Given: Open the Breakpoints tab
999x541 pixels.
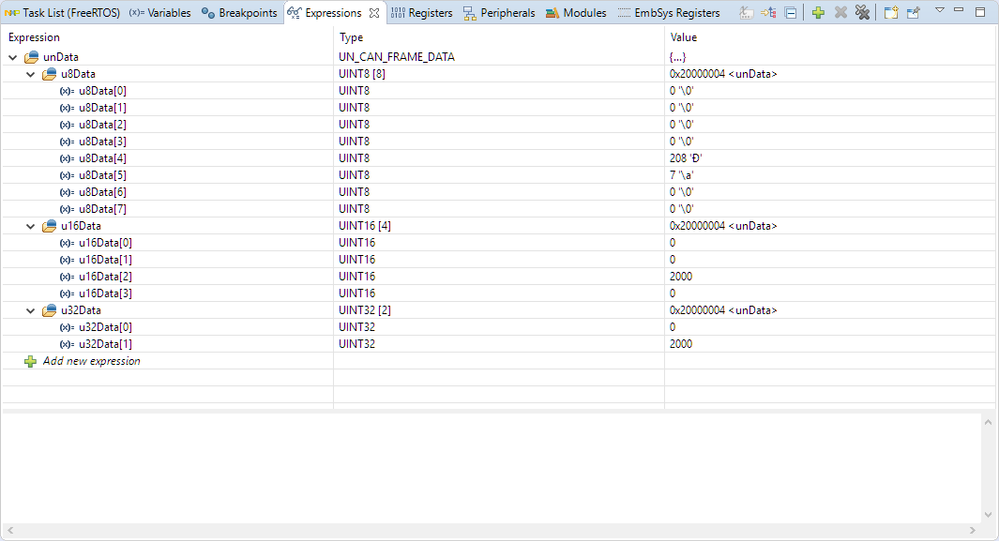Looking at the screenshot, I should [x=239, y=13].
